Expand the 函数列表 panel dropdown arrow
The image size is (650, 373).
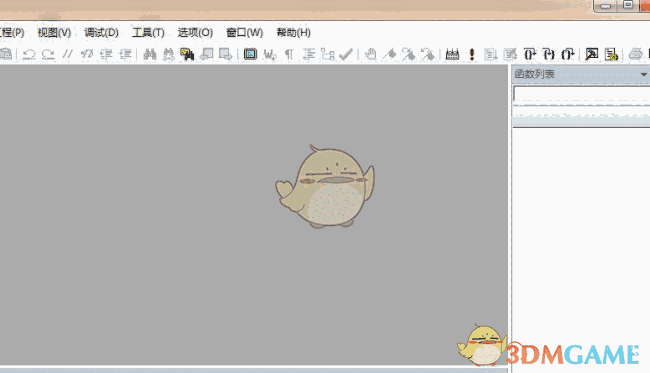(644, 75)
